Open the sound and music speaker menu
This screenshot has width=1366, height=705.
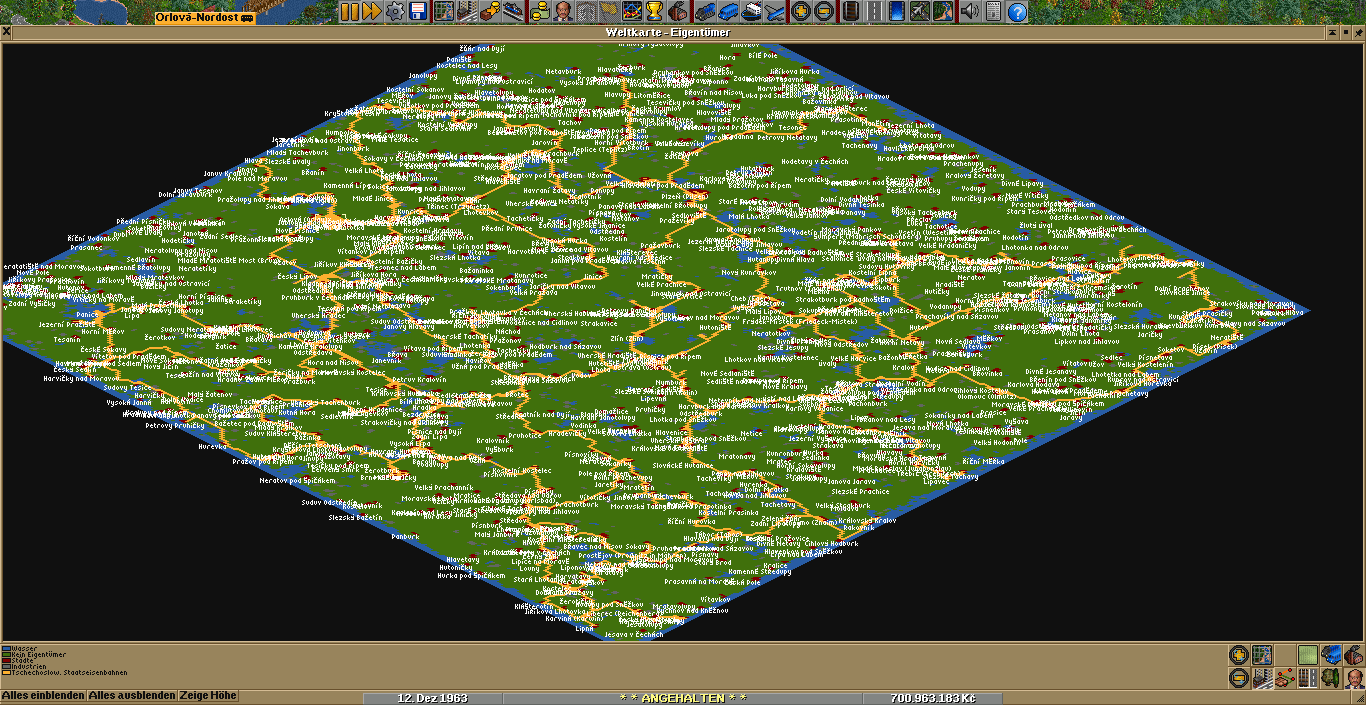(969, 12)
